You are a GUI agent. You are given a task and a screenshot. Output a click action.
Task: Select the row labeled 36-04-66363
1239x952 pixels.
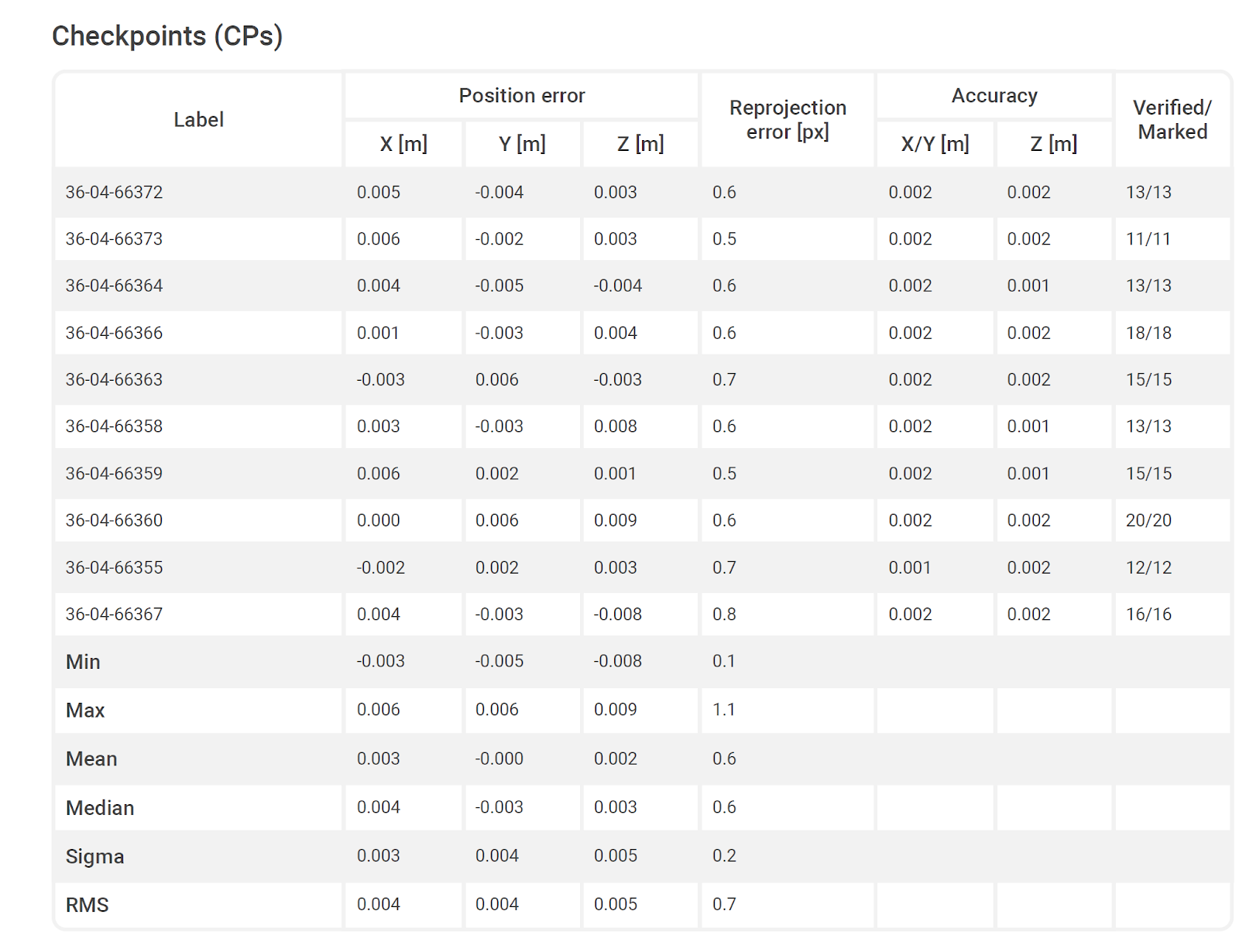coord(114,379)
